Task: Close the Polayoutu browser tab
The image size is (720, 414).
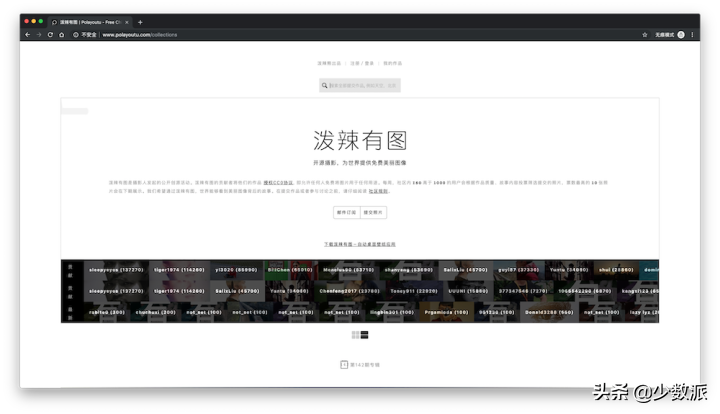Action: point(127,22)
